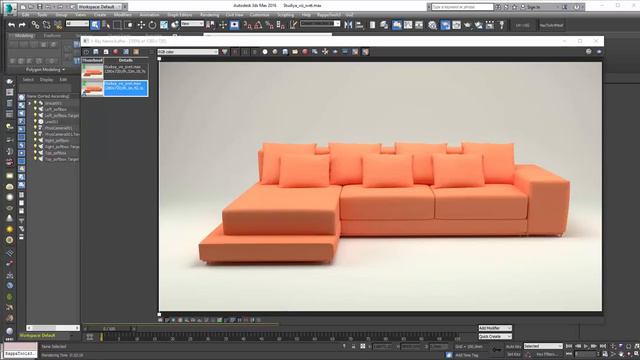Activate the Select and Link tool

[x=36, y=25]
